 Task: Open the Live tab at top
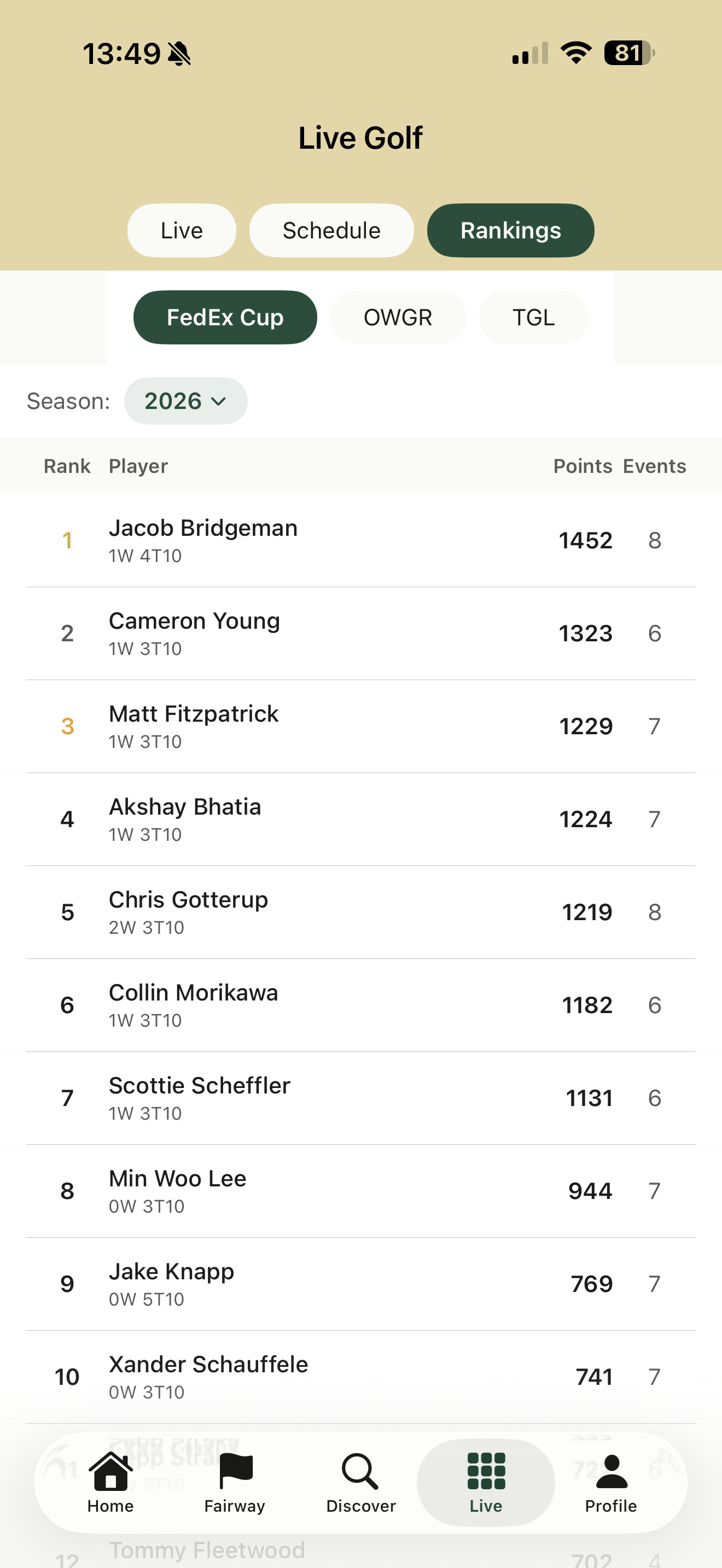point(182,231)
